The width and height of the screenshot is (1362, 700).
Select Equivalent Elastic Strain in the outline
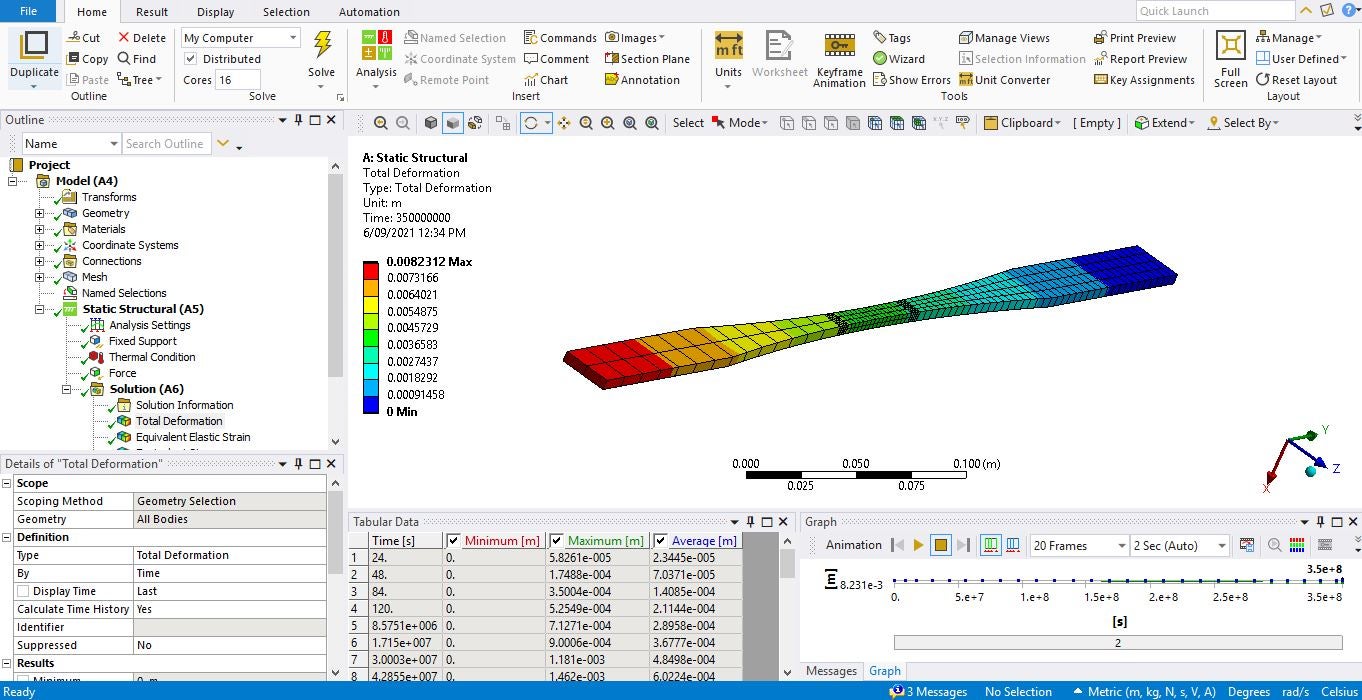tap(192, 437)
